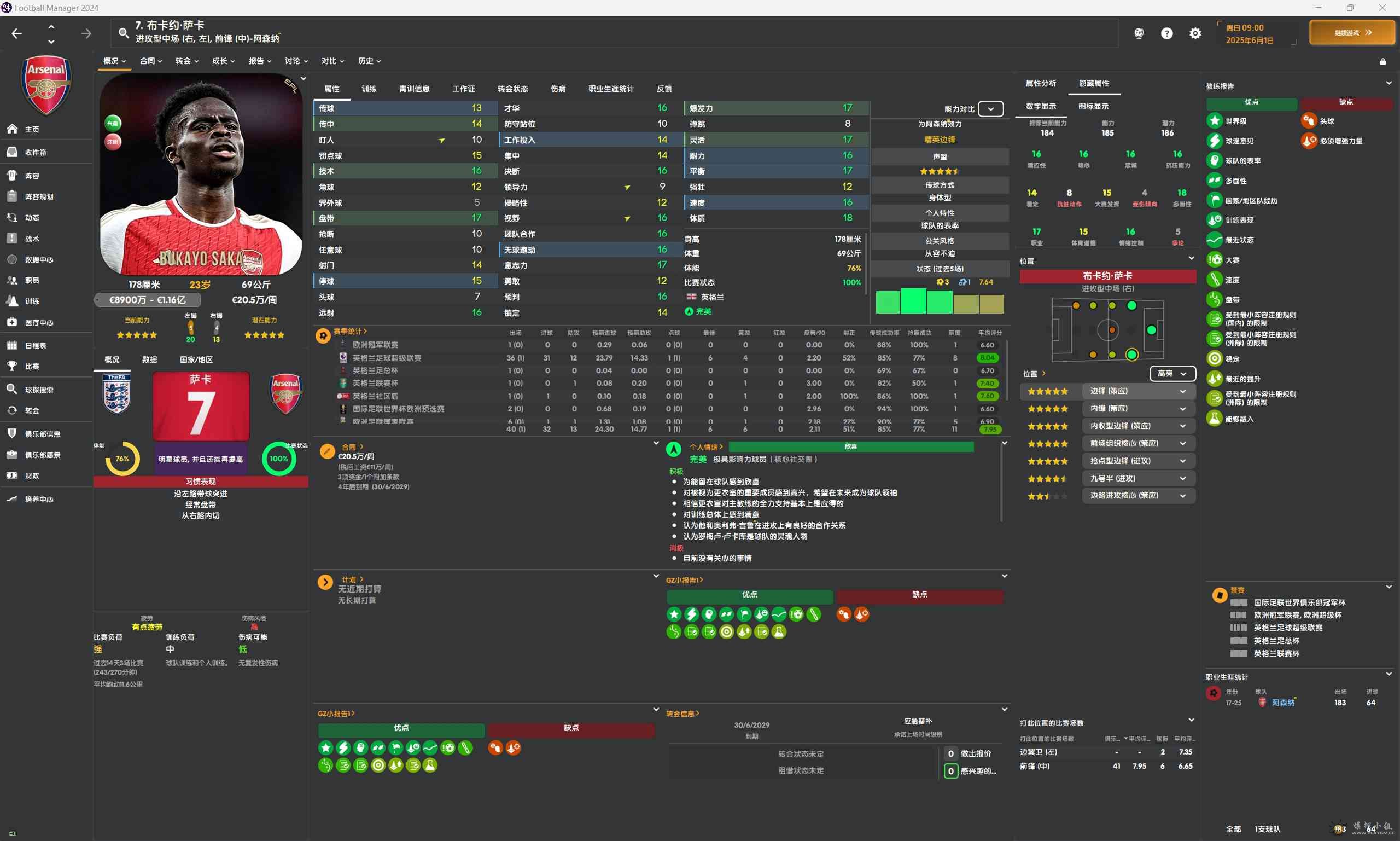
Task: Open the 成长 dropdown menu
Action: pyautogui.click(x=223, y=61)
